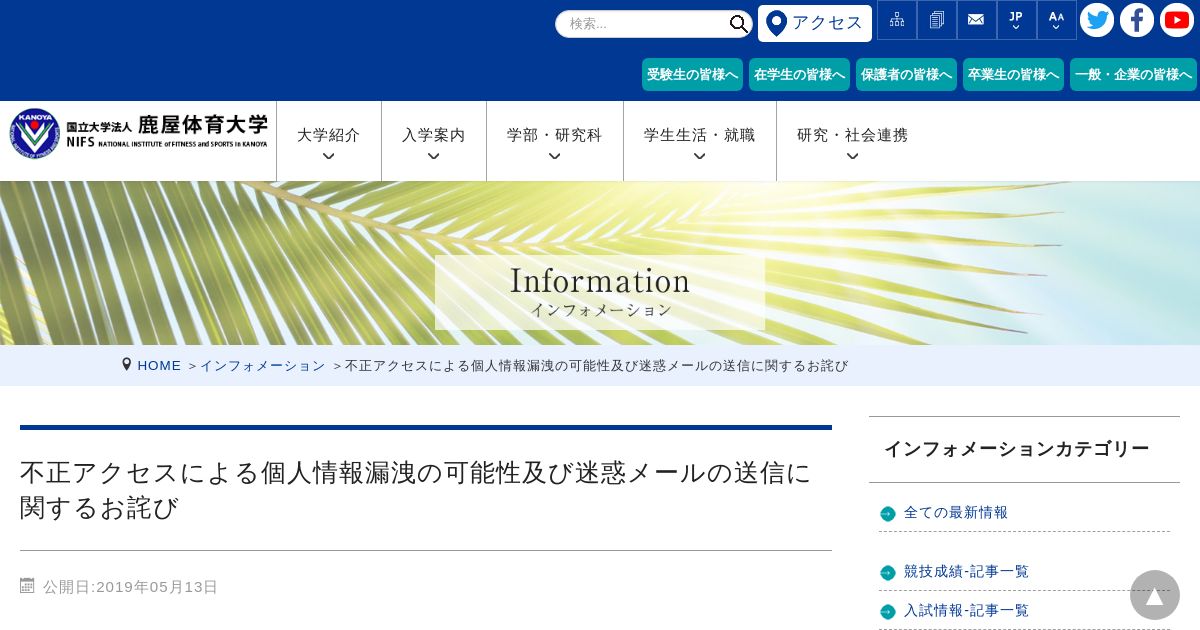This screenshot has height=630, width=1200.
Task: Expand the 入学案内 menu
Action: 434,141
